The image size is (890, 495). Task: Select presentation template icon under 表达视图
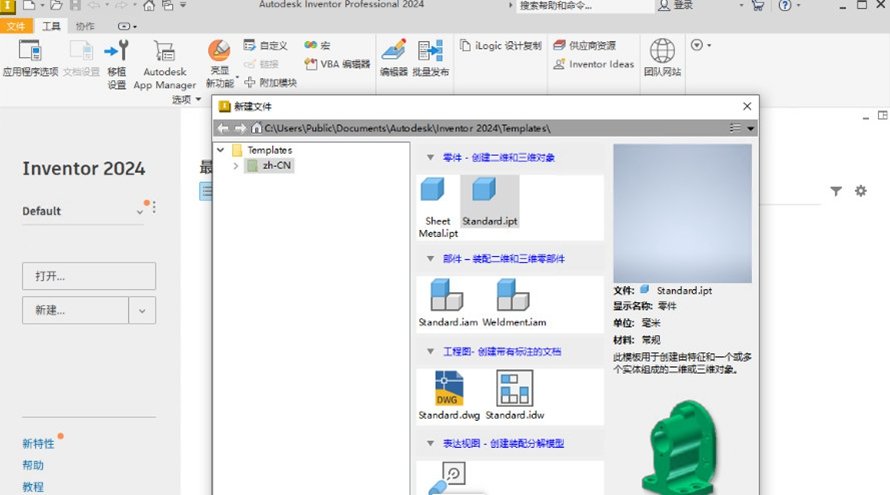pyautogui.click(x=447, y=477)
